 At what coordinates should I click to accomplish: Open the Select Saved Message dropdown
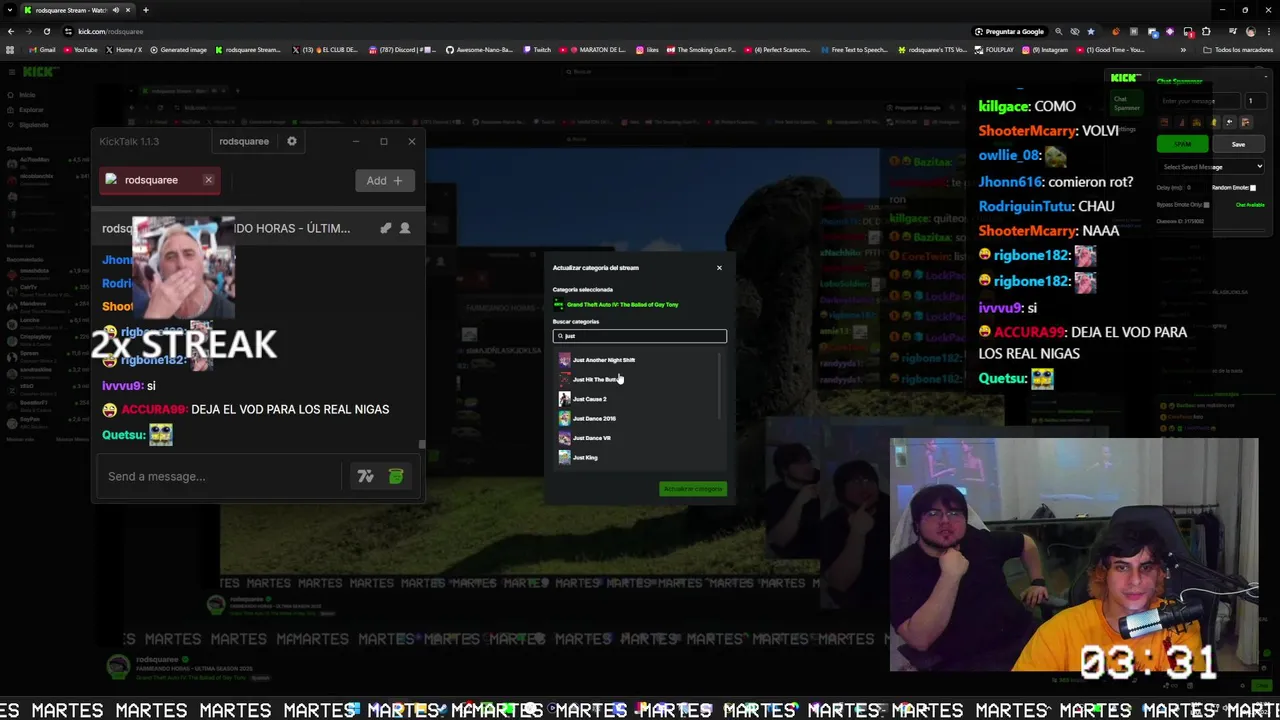1211,167
